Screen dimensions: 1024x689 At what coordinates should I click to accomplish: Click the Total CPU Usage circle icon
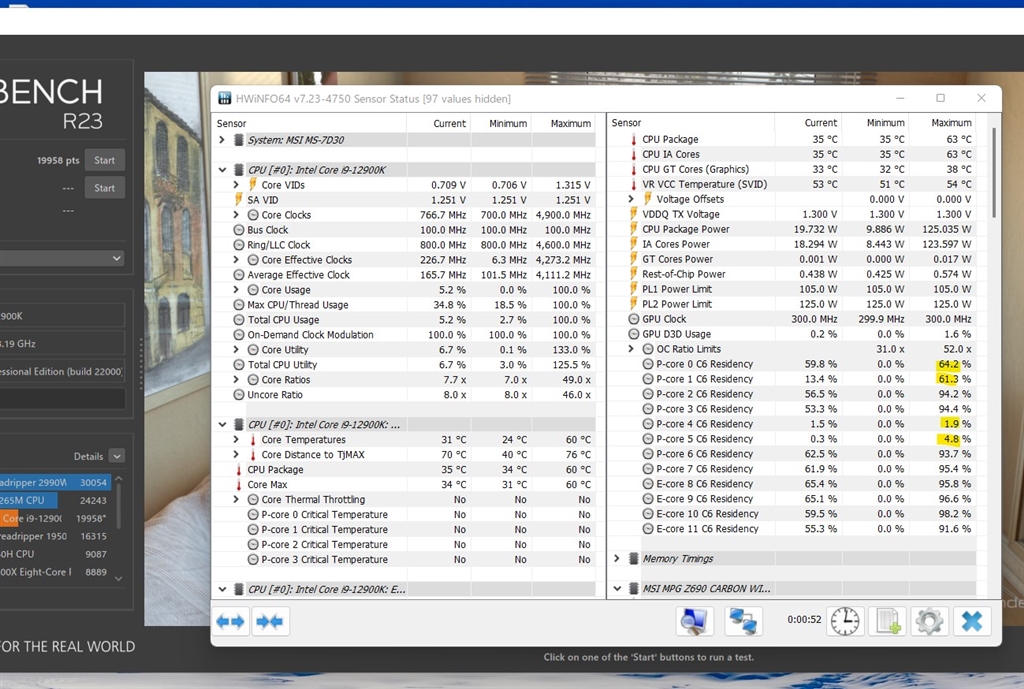(x=238, y=320)
